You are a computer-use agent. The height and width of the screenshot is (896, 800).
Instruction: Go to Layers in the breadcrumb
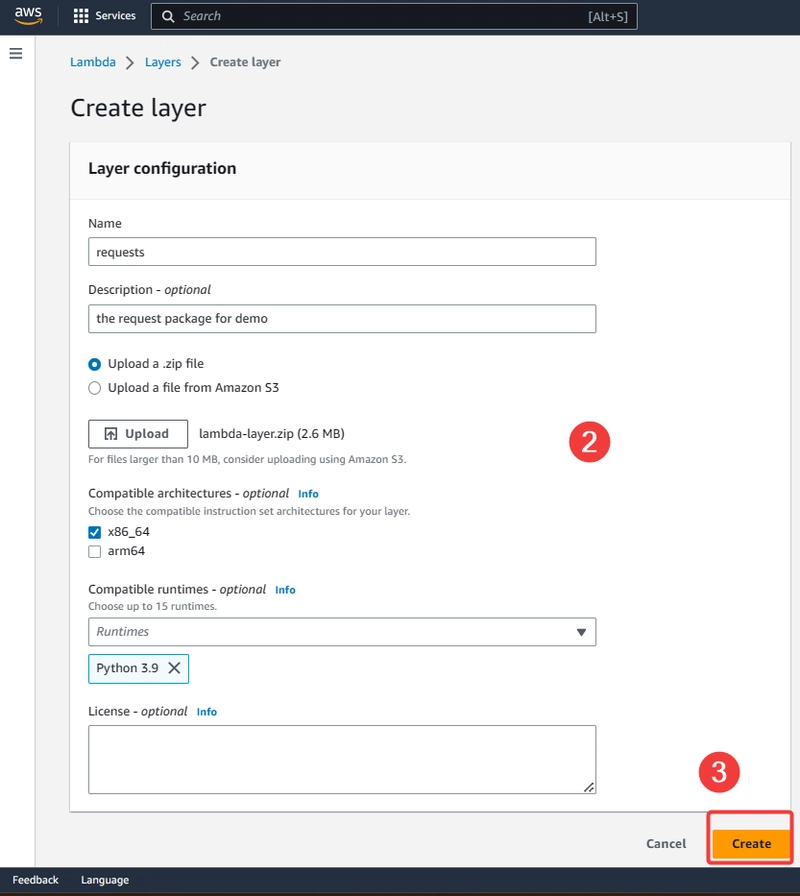163,62
